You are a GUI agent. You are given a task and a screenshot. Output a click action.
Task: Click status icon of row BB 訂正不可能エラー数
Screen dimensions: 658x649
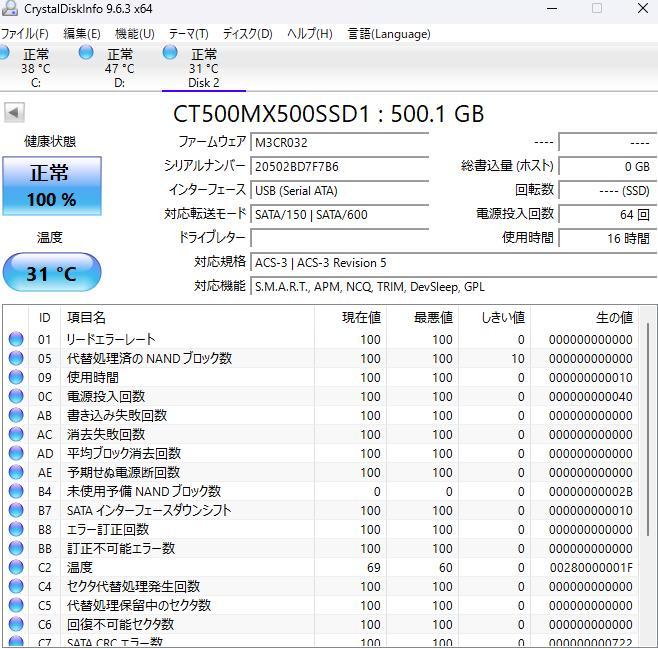[x=16, y=548]
